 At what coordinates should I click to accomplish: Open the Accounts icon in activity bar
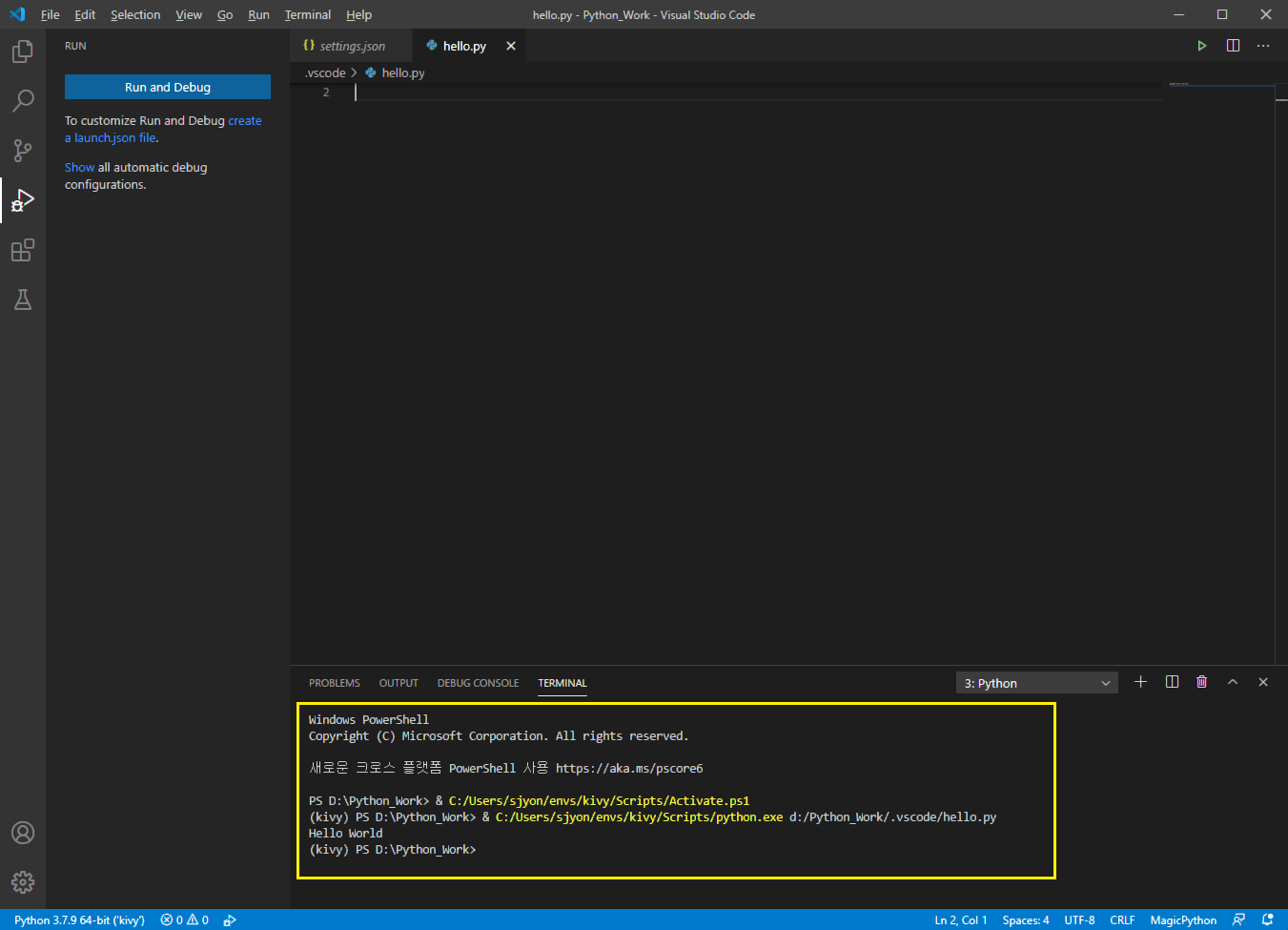(23, 833)
